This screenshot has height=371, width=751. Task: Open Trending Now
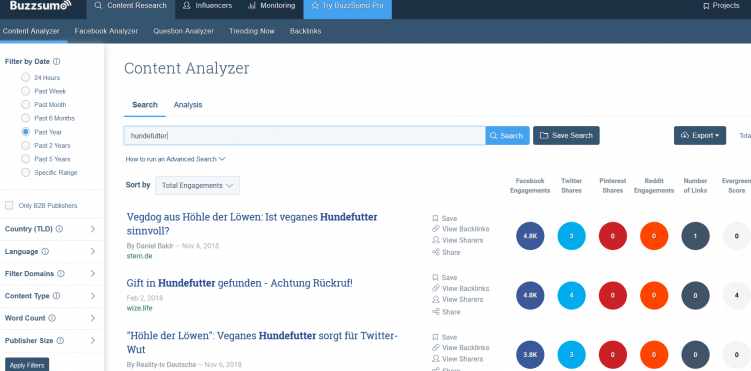(252, 31)
